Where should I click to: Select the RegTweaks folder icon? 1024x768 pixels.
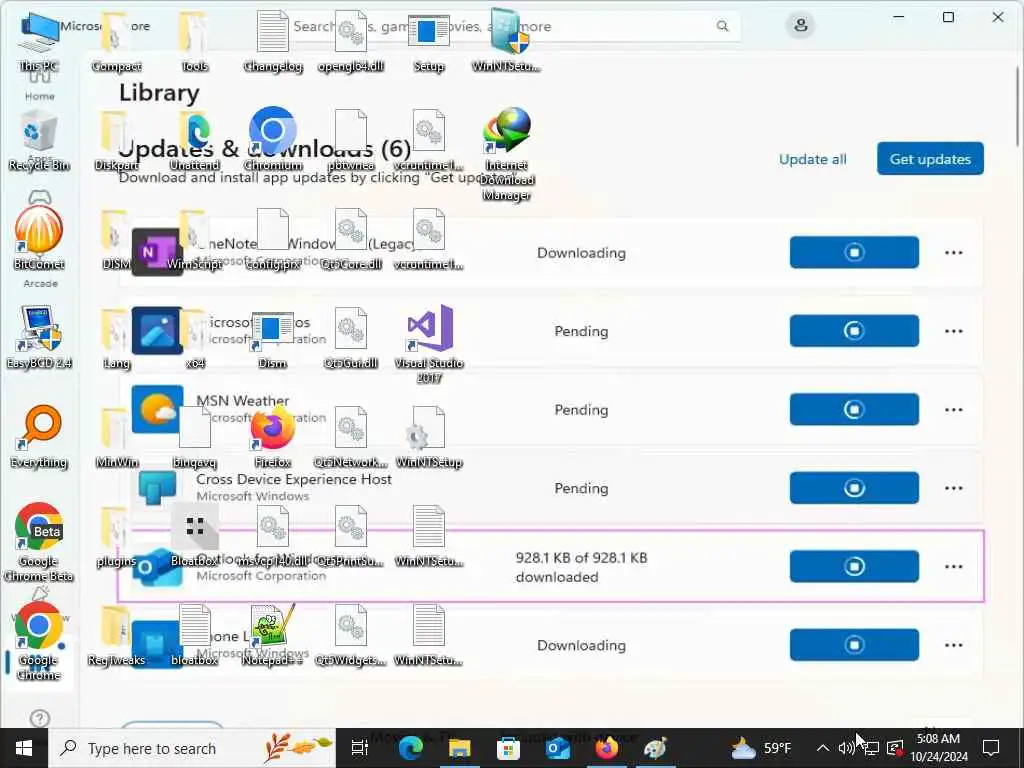tap(116, 634)
